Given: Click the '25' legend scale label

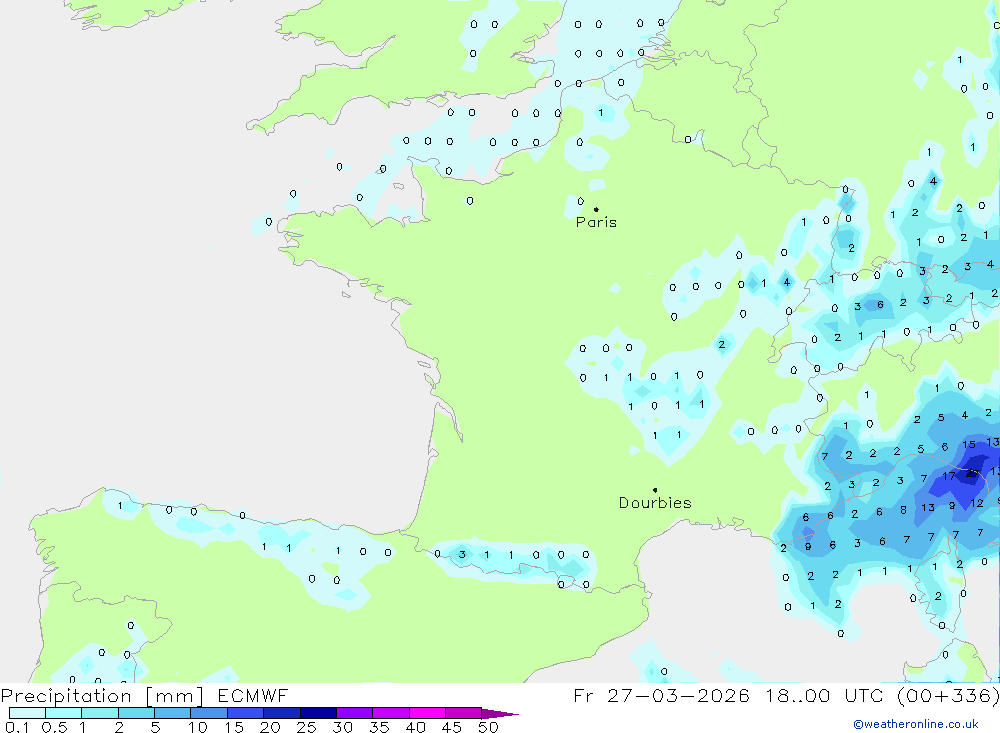Looking at the screenshot, I should coord(307,727).
